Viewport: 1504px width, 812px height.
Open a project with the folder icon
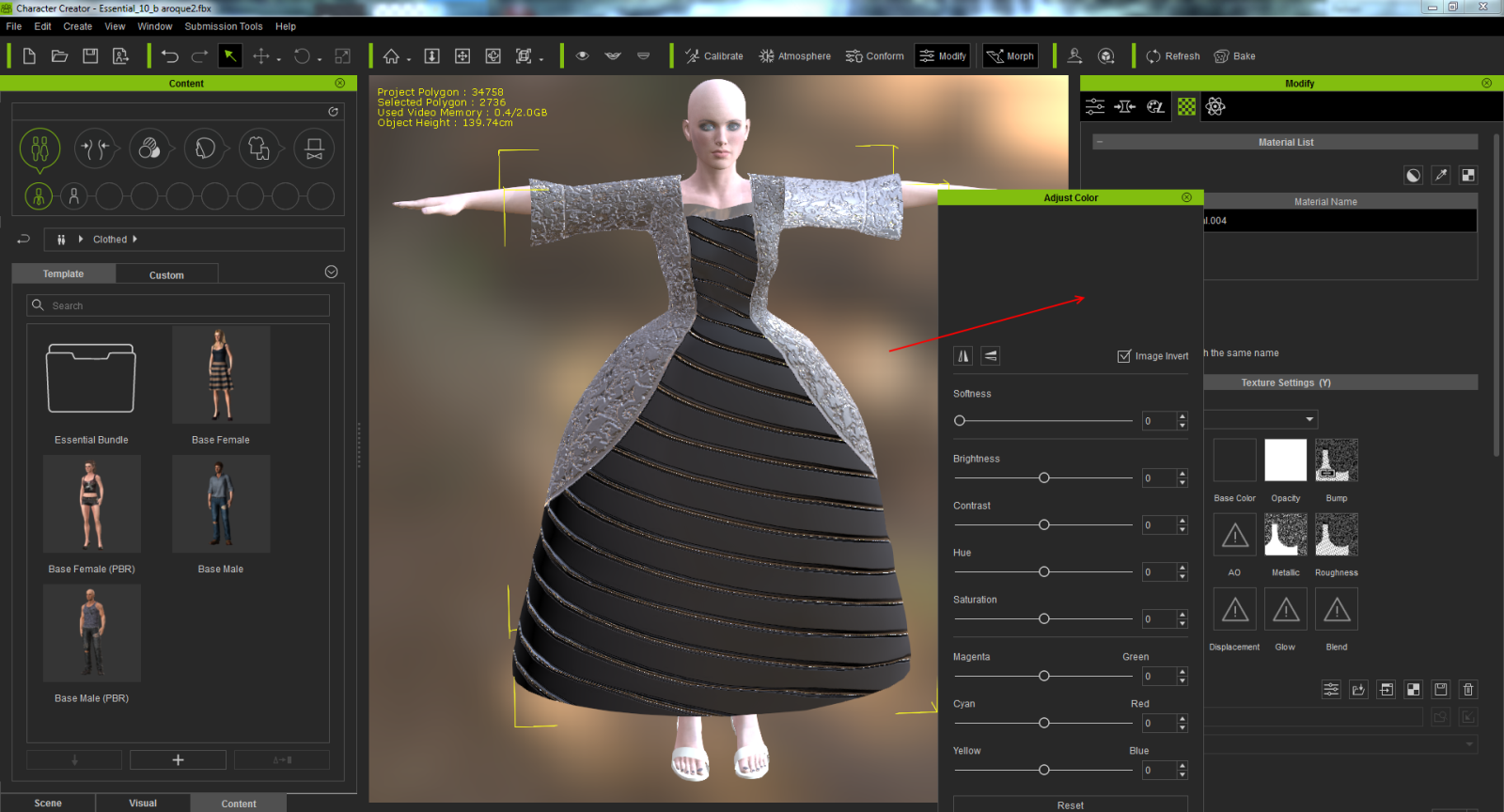pos(59,56)
